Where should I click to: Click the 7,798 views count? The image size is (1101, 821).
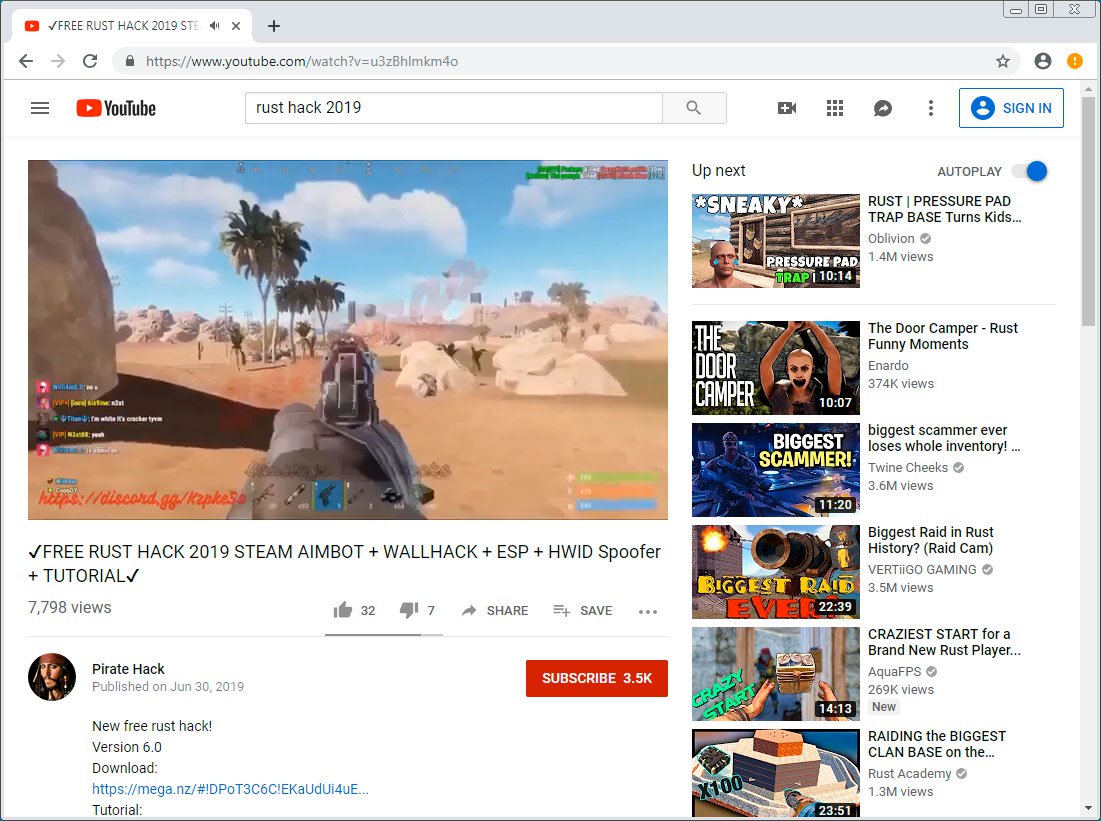pyautogui.click(x=70, y=607)
